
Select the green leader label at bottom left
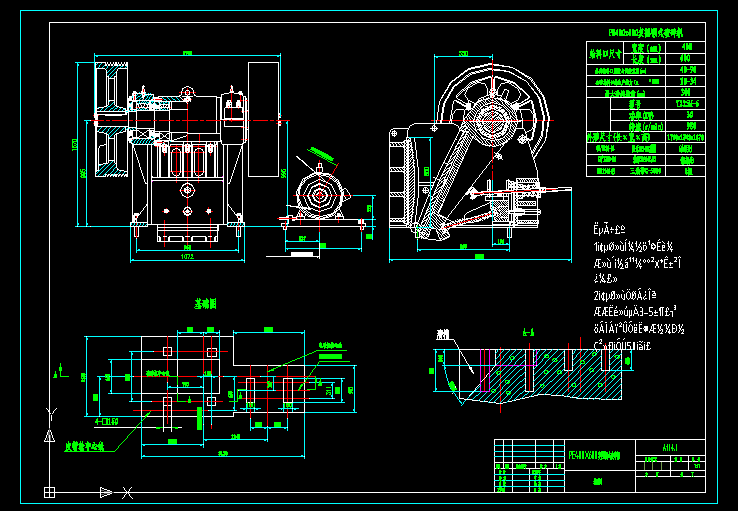coord(84,447)
